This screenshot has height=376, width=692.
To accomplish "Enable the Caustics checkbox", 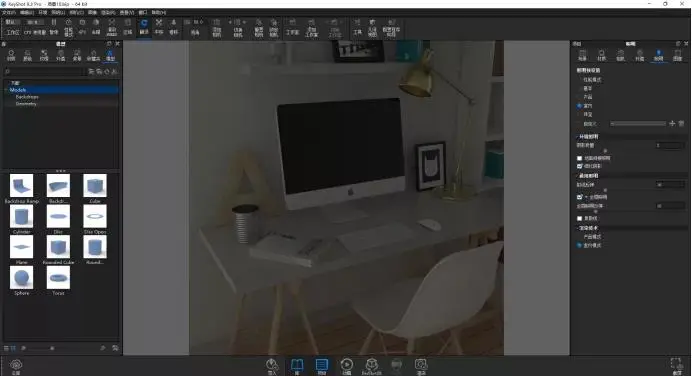I will click(579, 218).
